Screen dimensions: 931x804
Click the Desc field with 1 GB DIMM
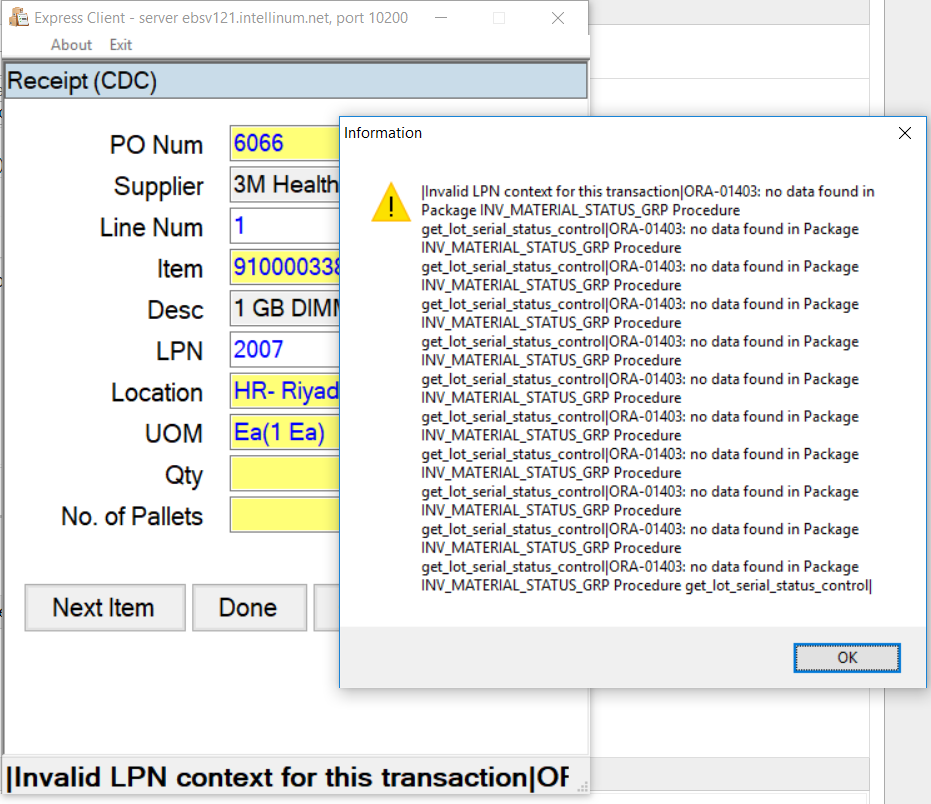click(x=284, y=309)
